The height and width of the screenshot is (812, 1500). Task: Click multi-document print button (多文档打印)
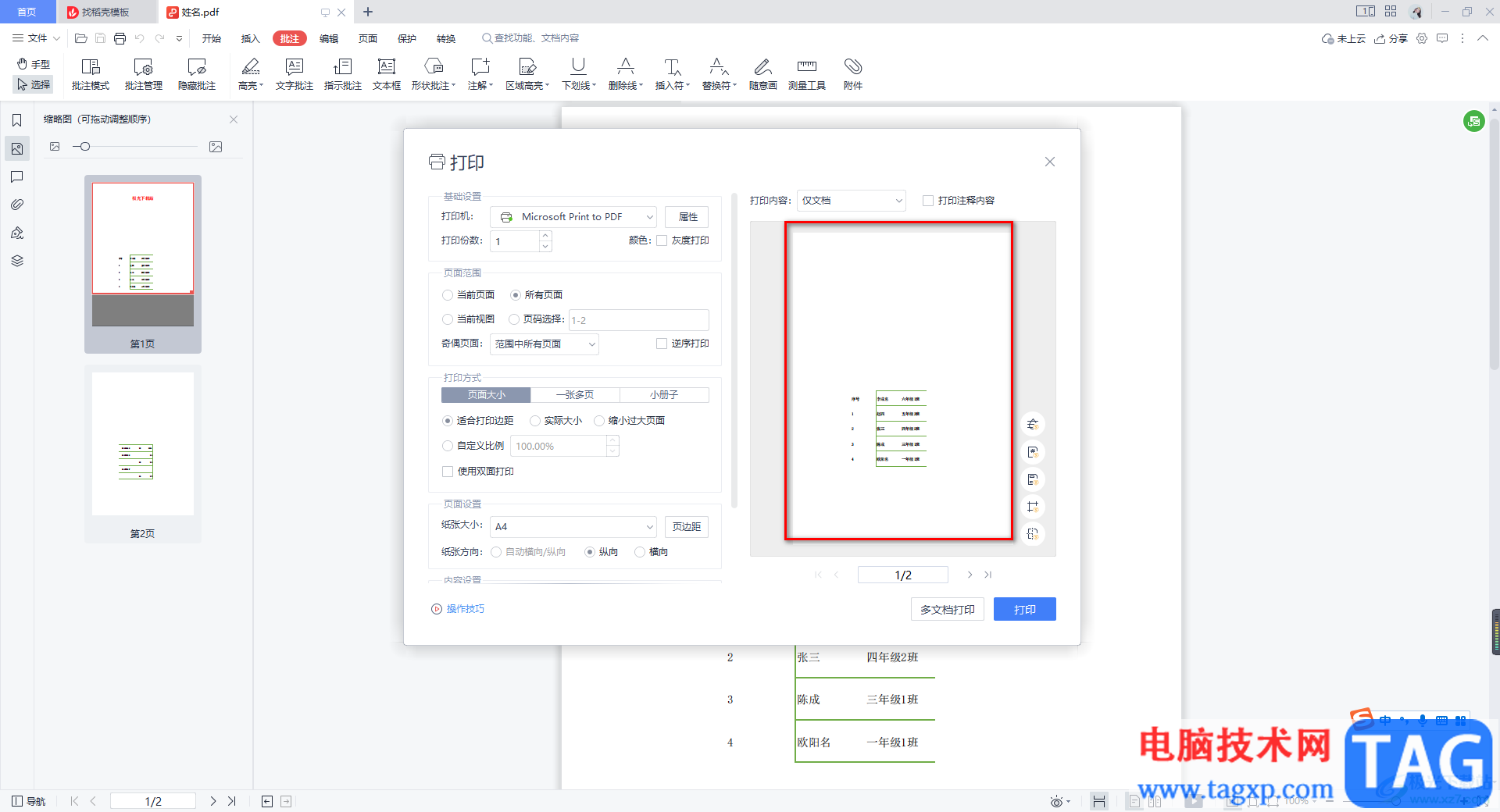(x=948, y=610)
